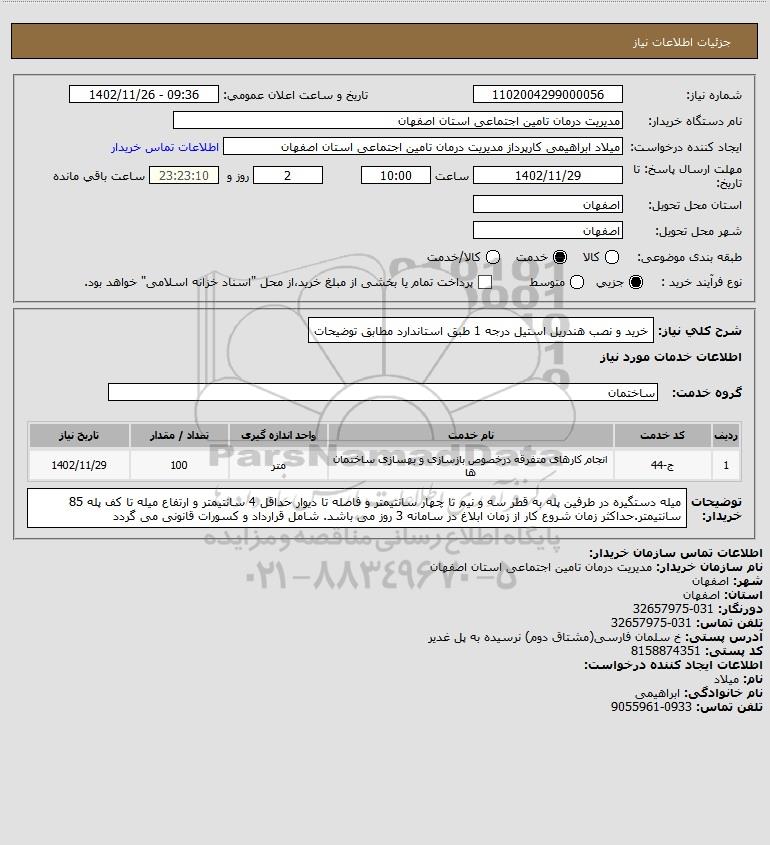Screen dimensions: 770x845
Task: Click the service name cell انجام کارهای متفرقه
Action: point(471,465)
